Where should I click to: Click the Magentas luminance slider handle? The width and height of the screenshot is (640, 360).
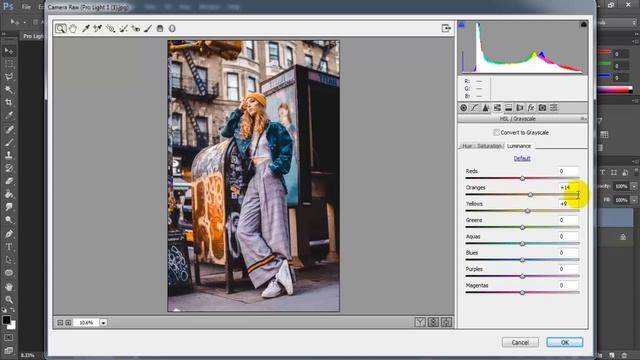click(522, 293)
